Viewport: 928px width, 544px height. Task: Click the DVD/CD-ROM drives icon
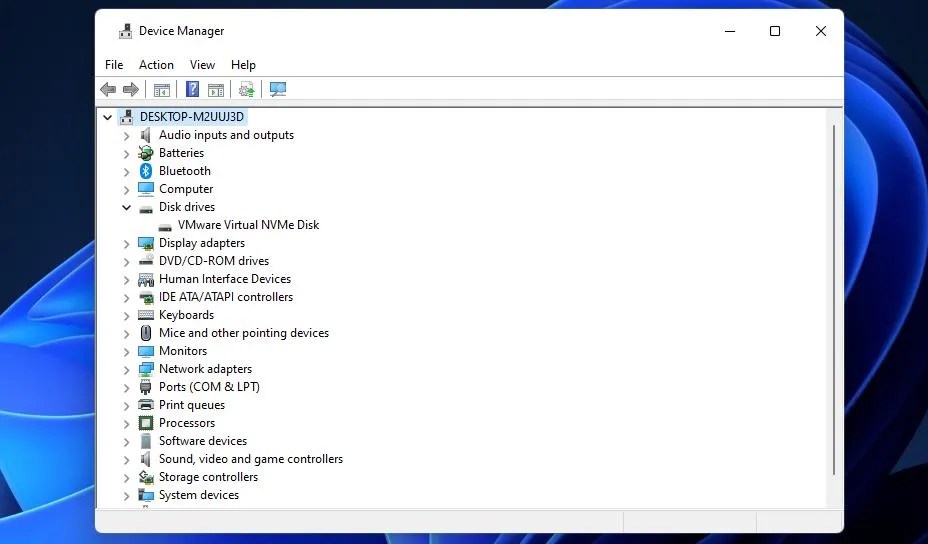(146, 260)
